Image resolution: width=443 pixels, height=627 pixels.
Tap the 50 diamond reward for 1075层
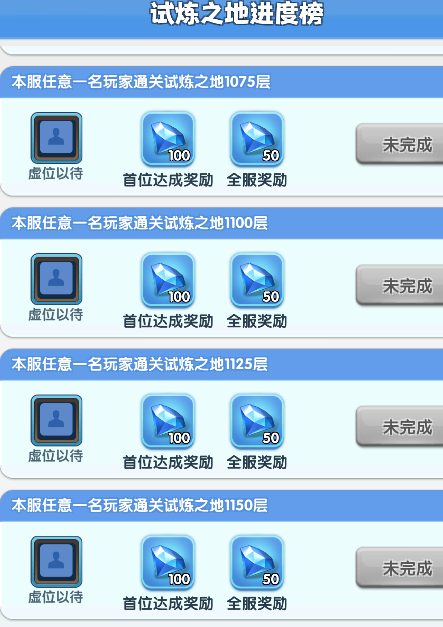click(x=257, y=139)
